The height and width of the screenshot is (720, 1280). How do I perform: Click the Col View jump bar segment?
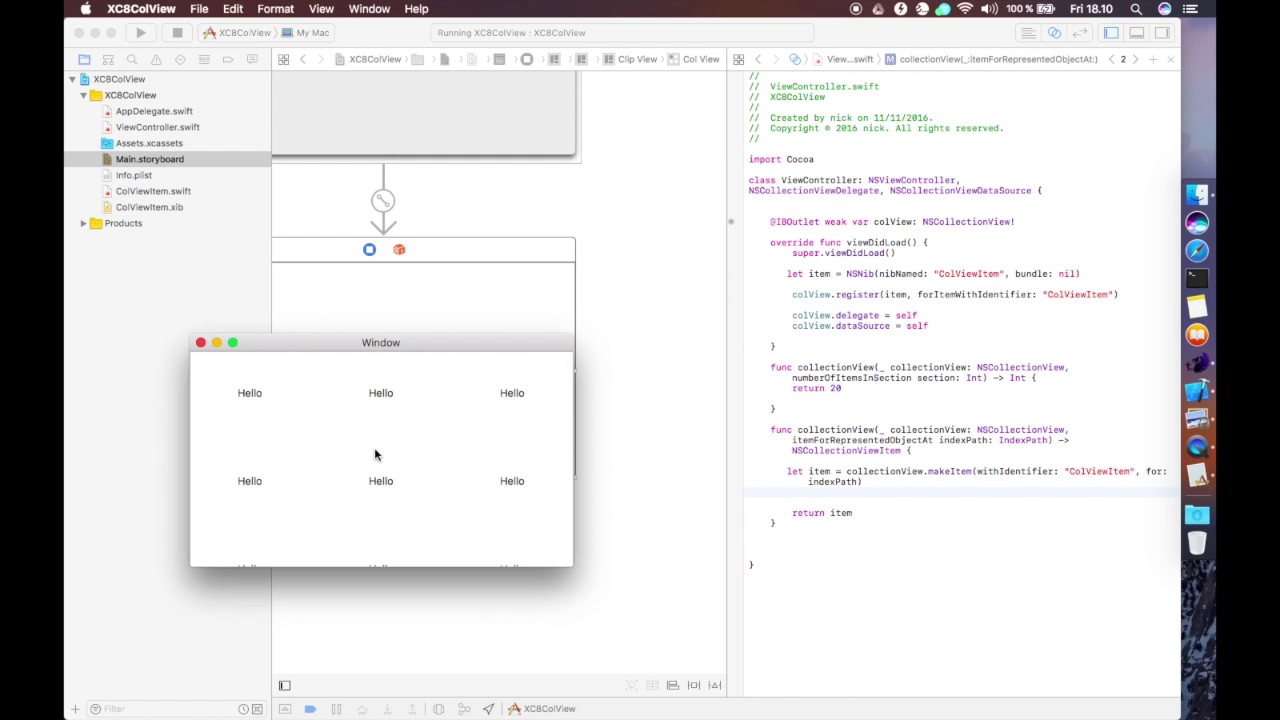pyautogui.click(x=694, y=59)
